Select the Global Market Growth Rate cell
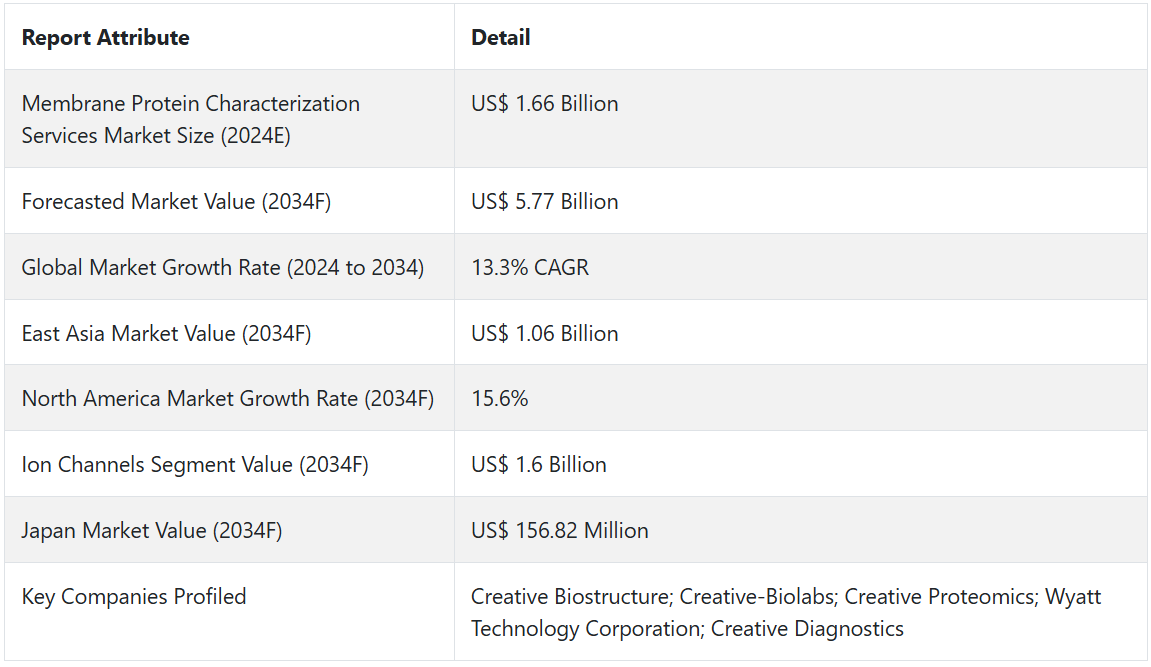Screen dimensions: 1151x667 [x=222, y=268]
